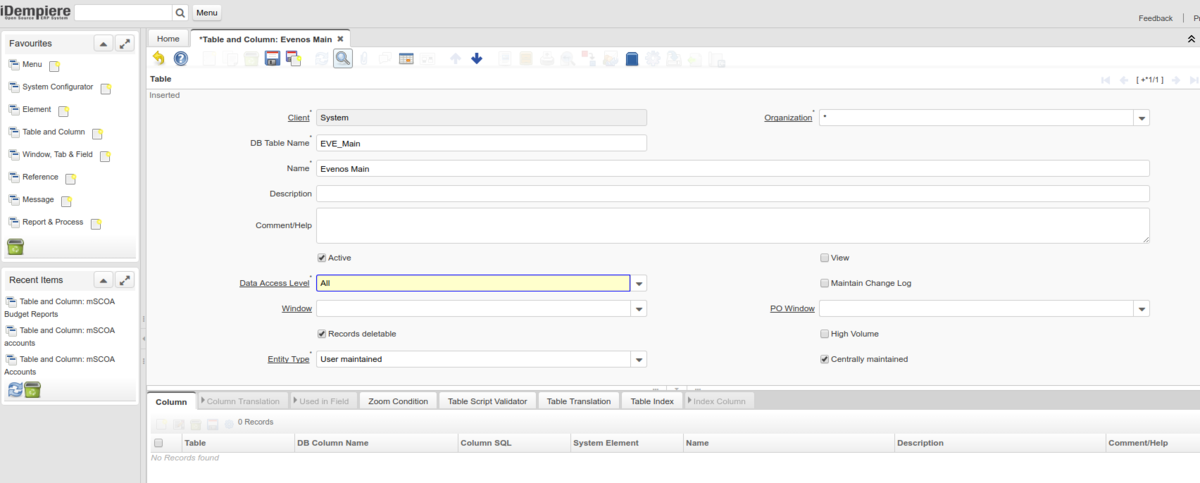This screenshot has width=1200, height=483.
Task: Open the Data Access Level dropdown
Action: pyautogui.click(x=639, y=283)
